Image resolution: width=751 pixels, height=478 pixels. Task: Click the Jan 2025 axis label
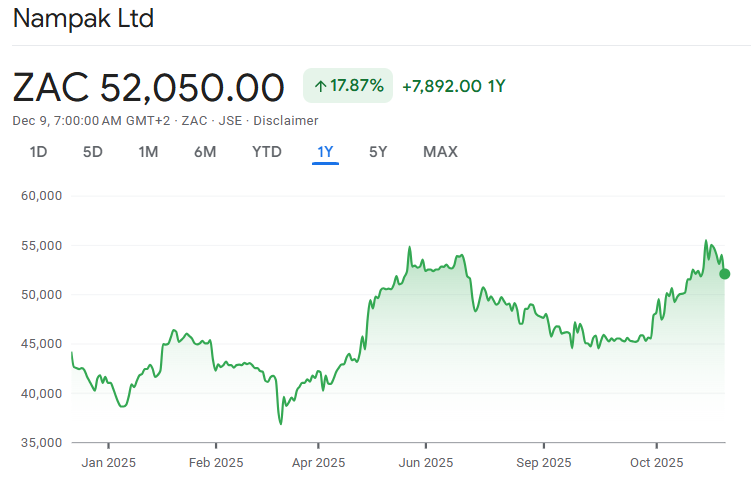click(x=108, y=462)
